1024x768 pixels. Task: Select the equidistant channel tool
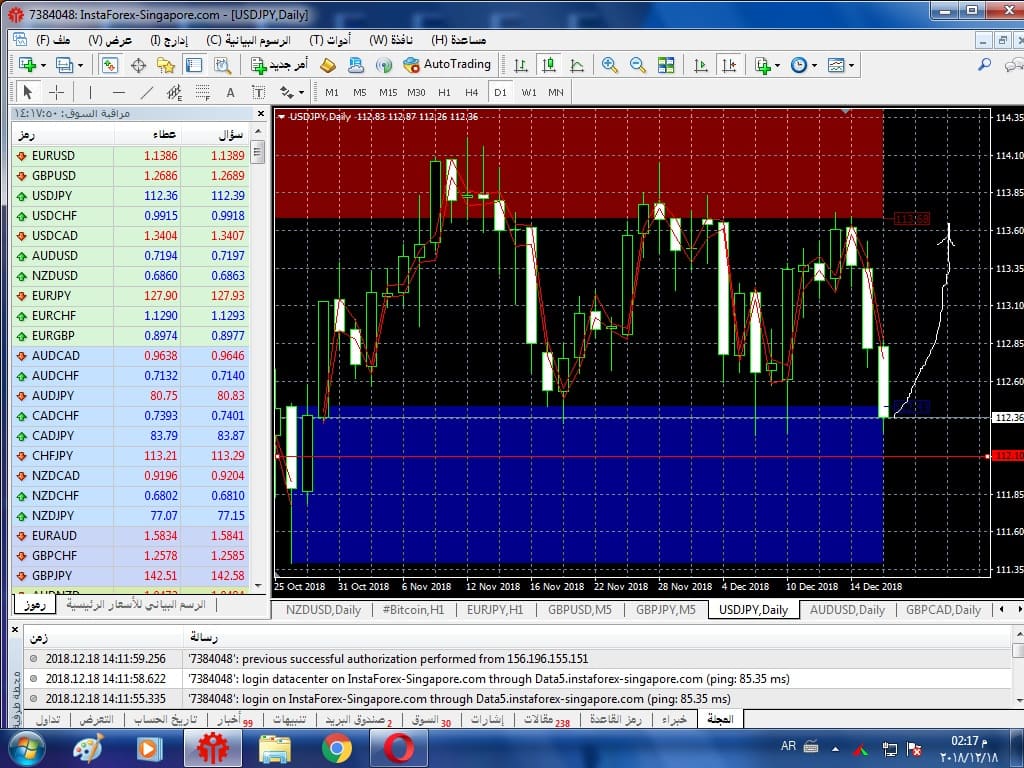[174, 92]
